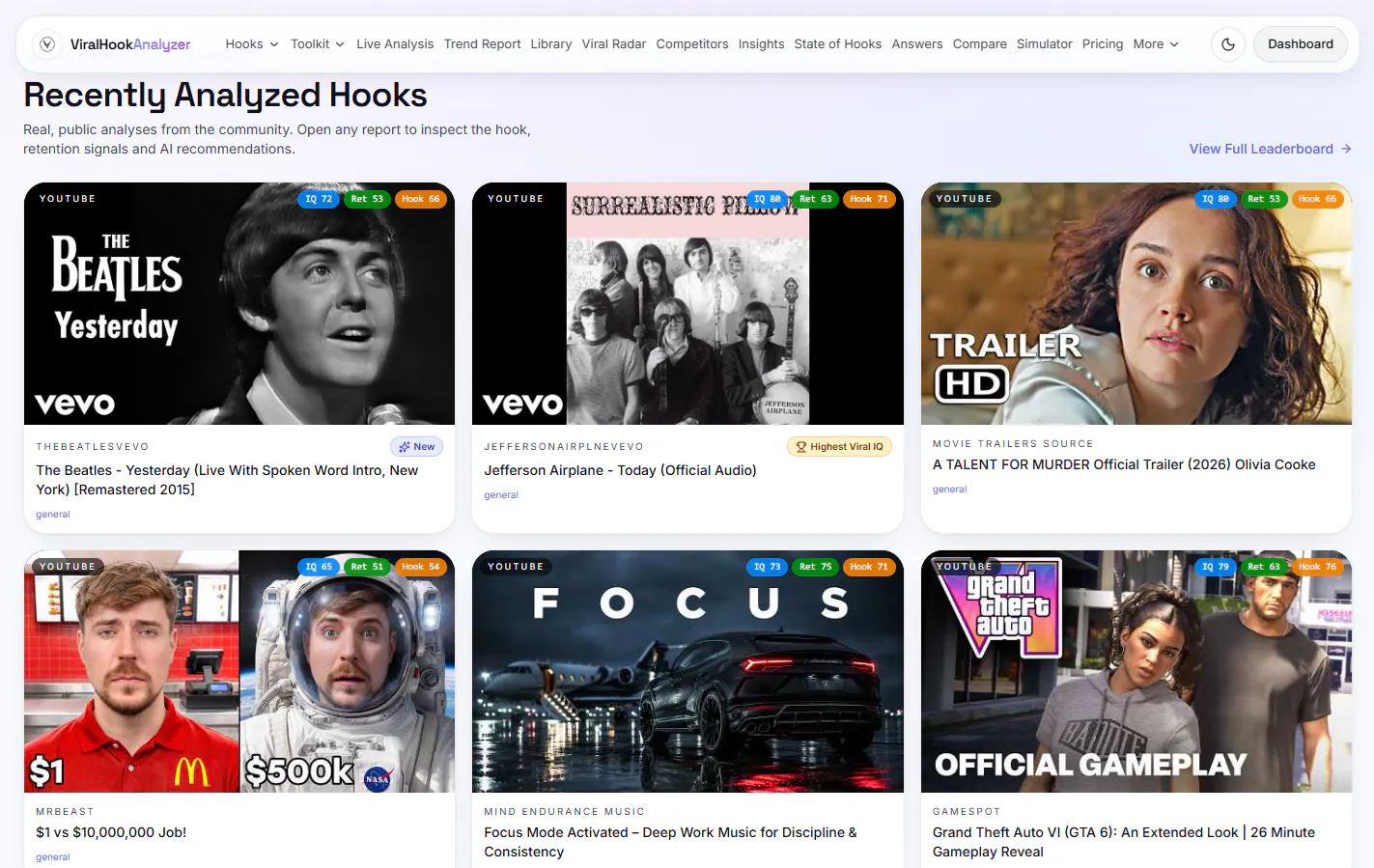This screenshot has height=868, width=1374.
Task: Click the trophy Highest Viral IQ badge
Action: coord(839,447)
